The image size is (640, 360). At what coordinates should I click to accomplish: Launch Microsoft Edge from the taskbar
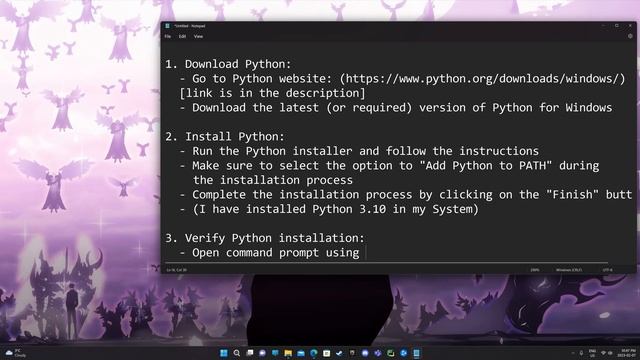tap(314, 353)
